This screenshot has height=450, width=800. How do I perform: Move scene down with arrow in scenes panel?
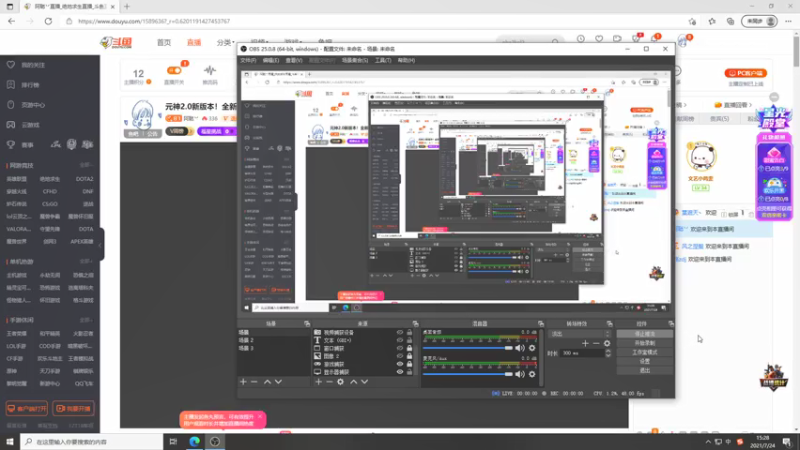(x=278, y=382)
